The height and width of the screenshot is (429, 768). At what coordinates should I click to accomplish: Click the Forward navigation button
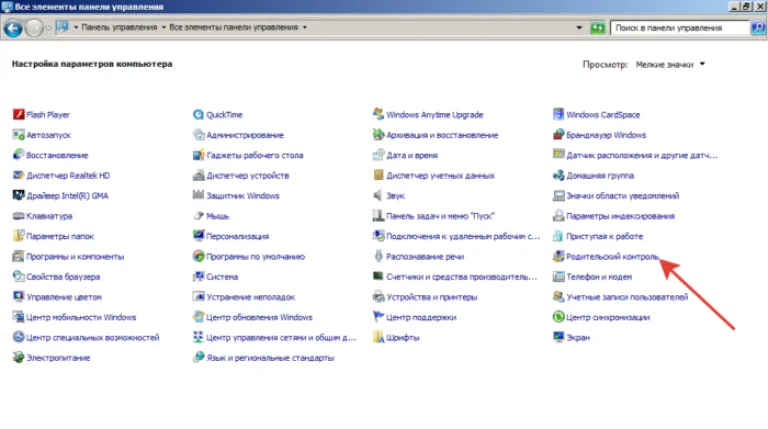point(34,28)
